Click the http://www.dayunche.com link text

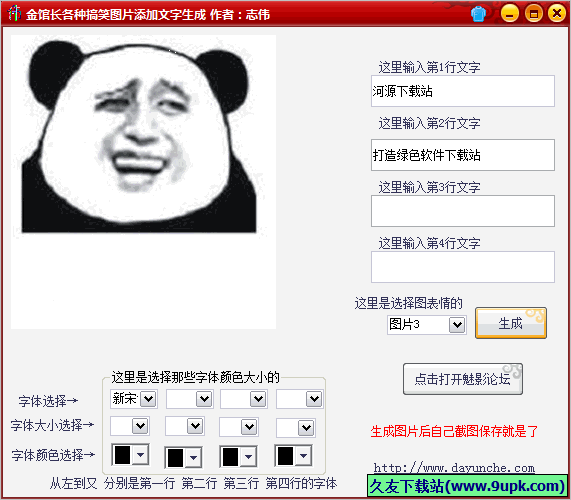[x=454, y=468]
